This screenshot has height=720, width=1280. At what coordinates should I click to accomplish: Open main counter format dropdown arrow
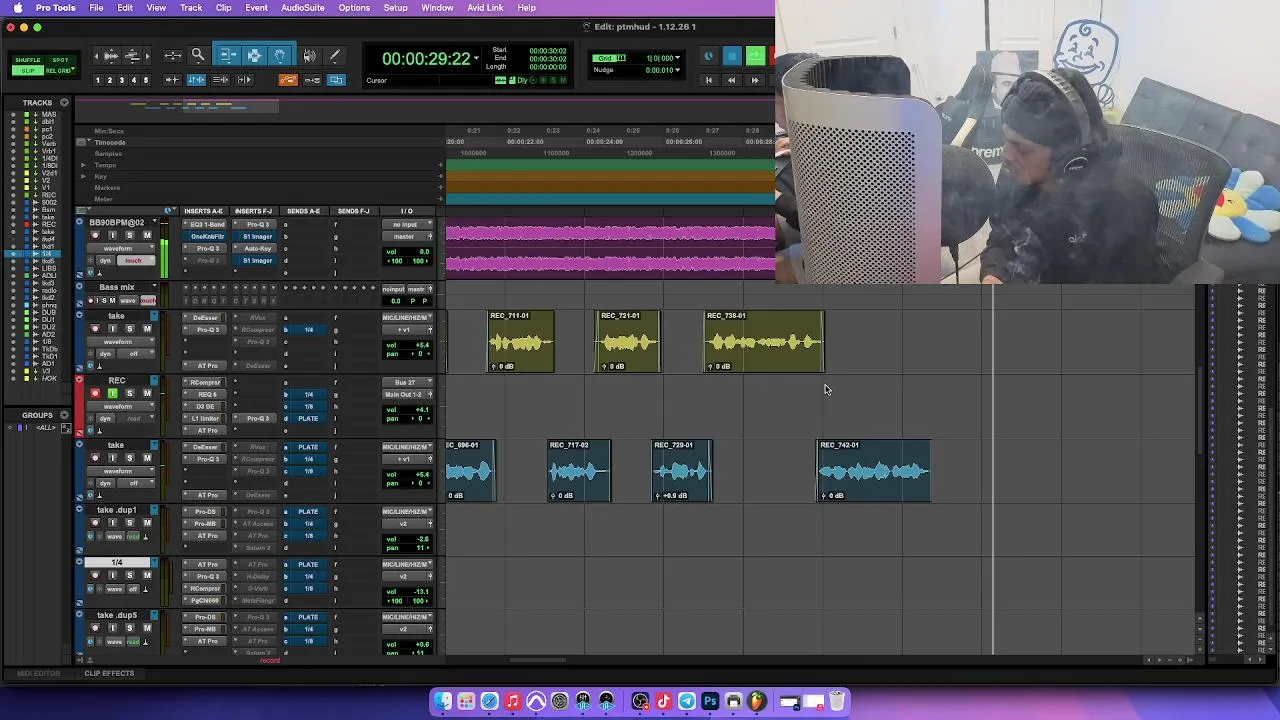476,59
